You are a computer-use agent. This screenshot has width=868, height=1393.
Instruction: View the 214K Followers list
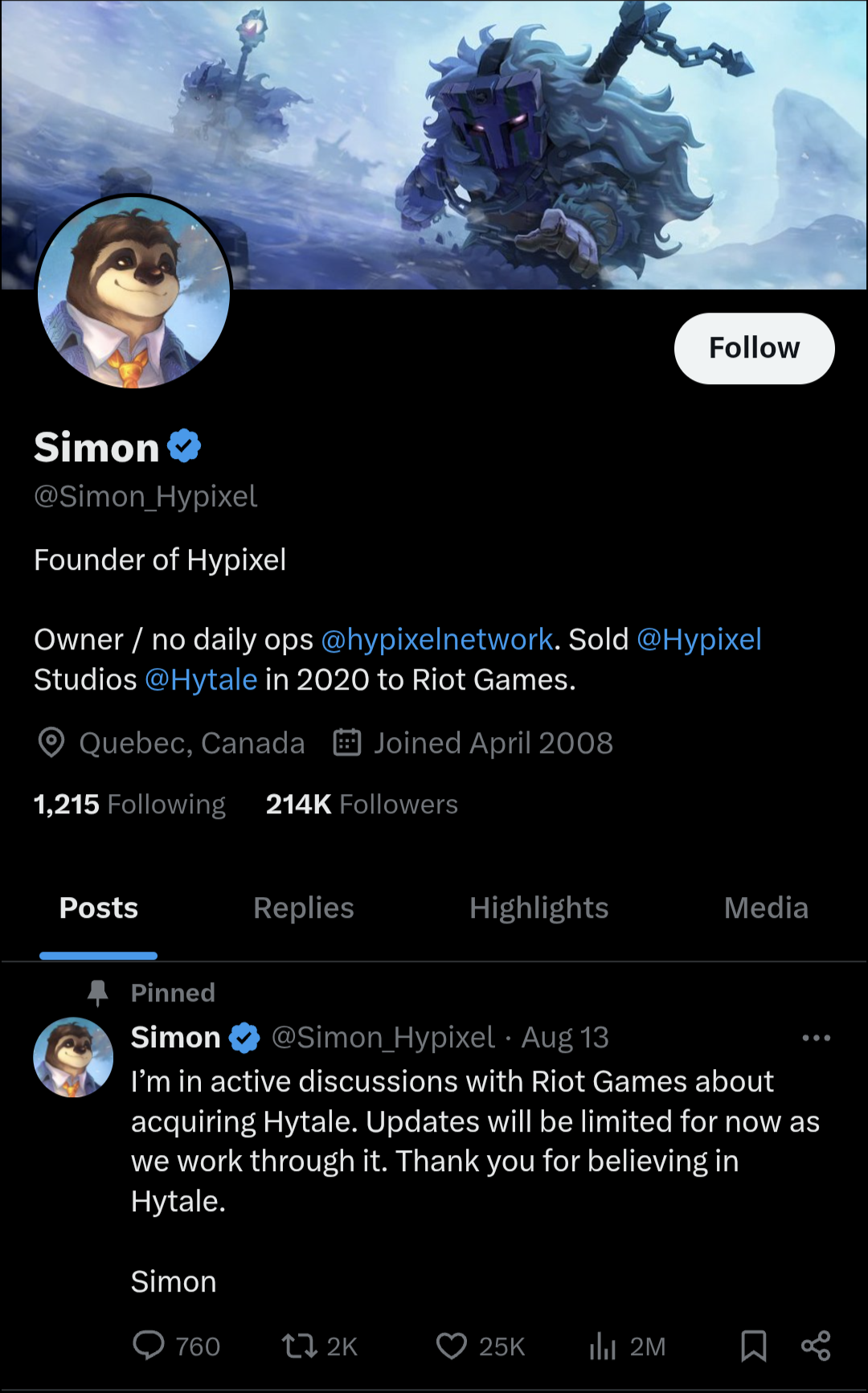coord(362,805)
